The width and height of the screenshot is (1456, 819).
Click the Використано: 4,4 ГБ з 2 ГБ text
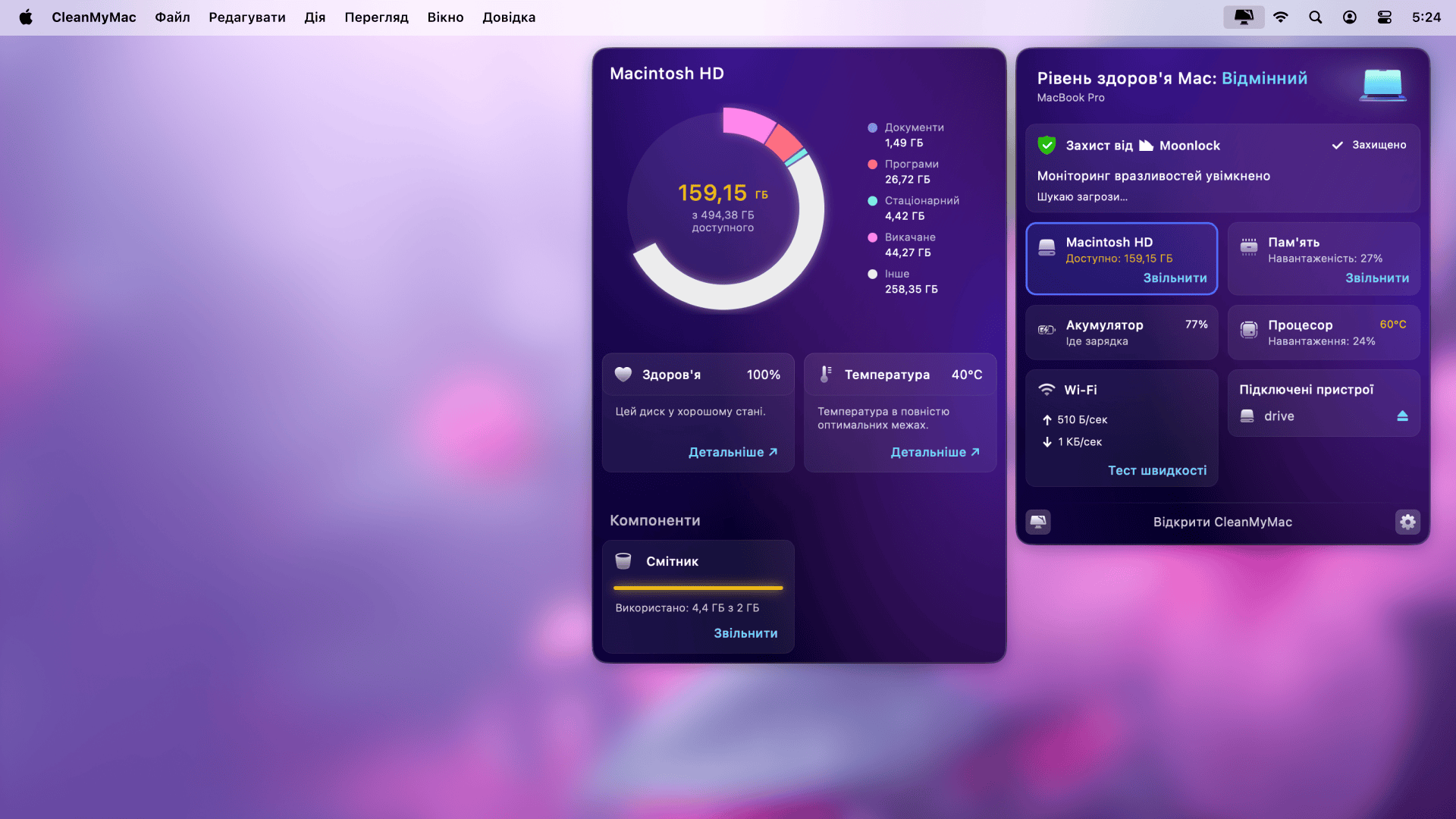tap(687, 607)
